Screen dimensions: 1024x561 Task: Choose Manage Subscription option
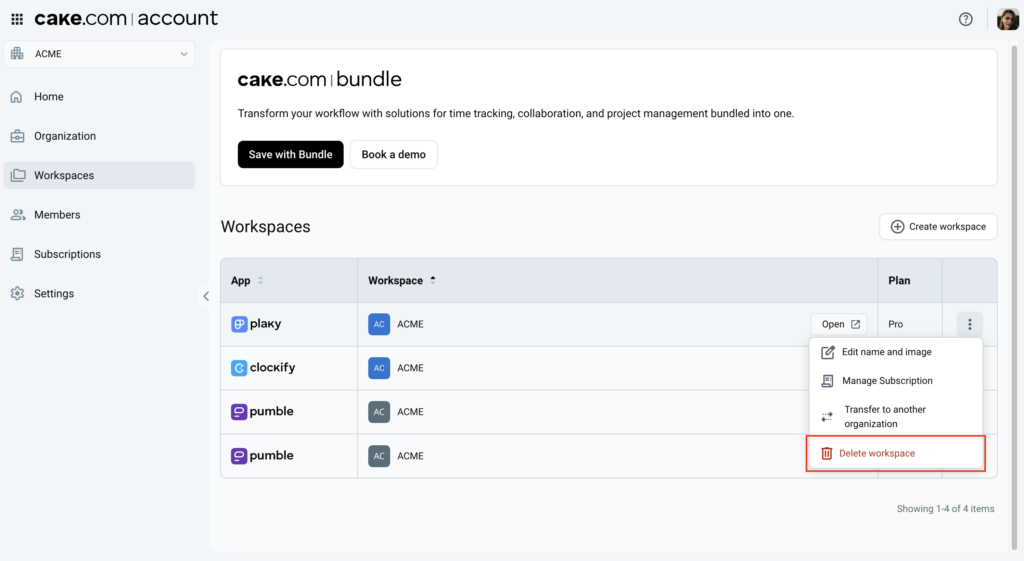[896, 381]
